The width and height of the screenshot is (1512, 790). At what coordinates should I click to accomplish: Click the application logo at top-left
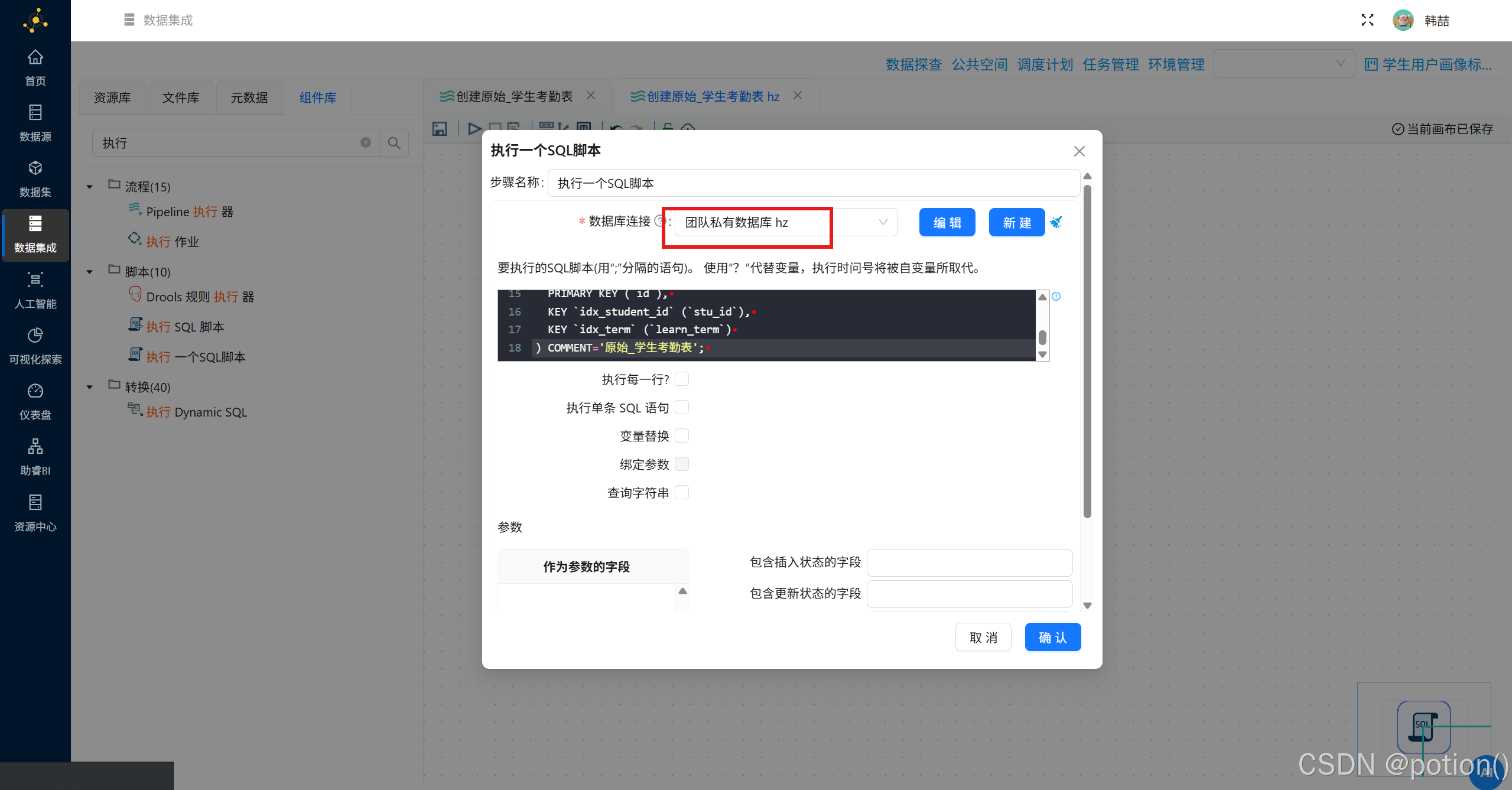(35, 21)
